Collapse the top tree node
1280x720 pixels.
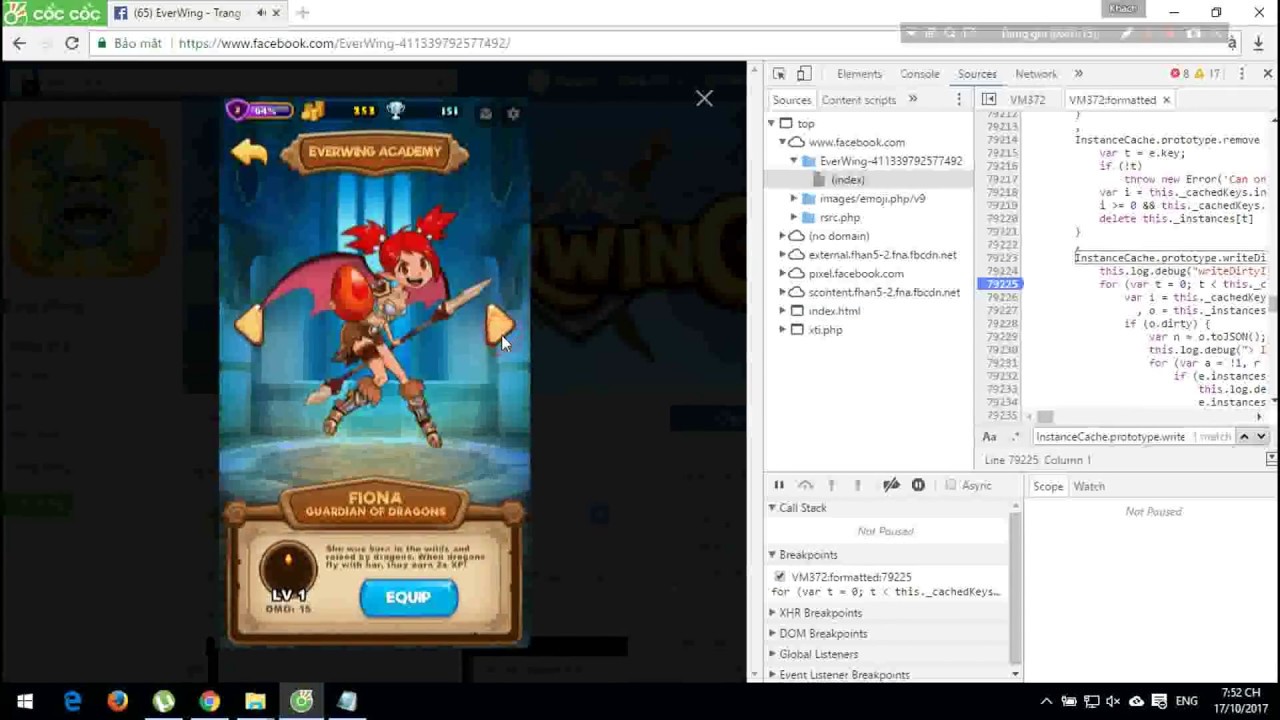pyautogui.click(x=772, y=123)
